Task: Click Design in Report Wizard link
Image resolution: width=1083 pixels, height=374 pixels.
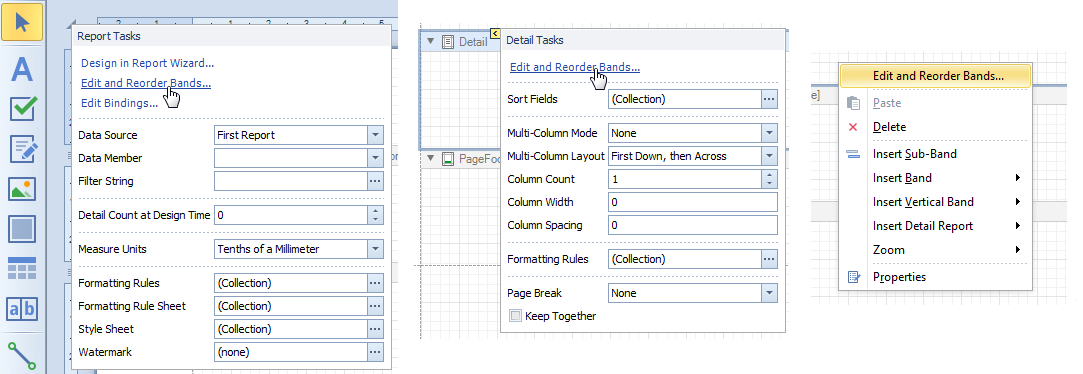Action: click(x=147, y=63)
